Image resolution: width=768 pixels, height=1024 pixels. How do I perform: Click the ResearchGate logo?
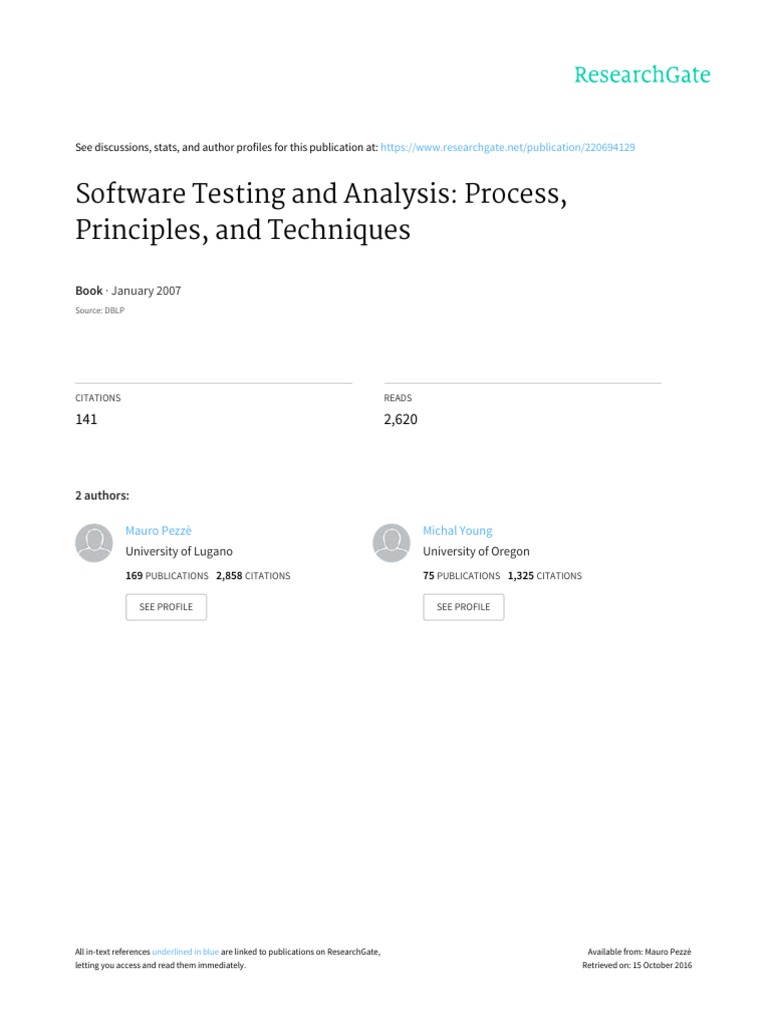(642, 75)
